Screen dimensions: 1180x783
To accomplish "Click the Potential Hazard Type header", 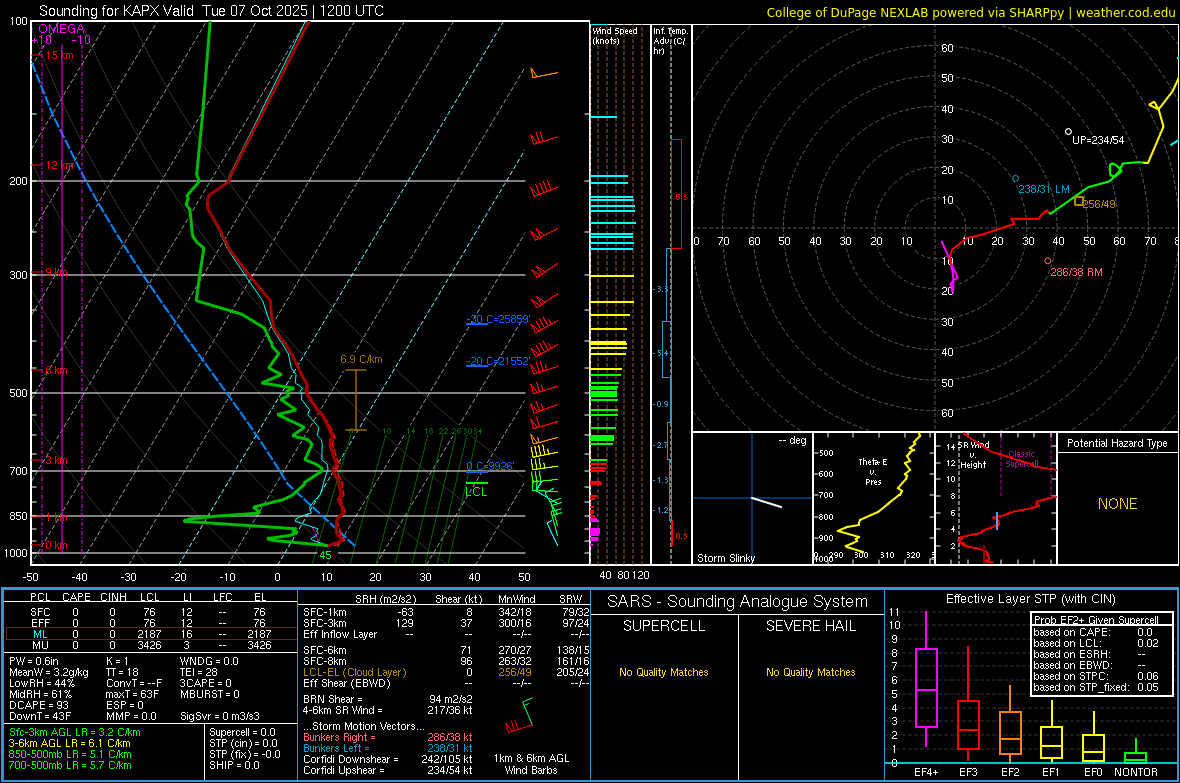I will click(x=1117, y=443).
